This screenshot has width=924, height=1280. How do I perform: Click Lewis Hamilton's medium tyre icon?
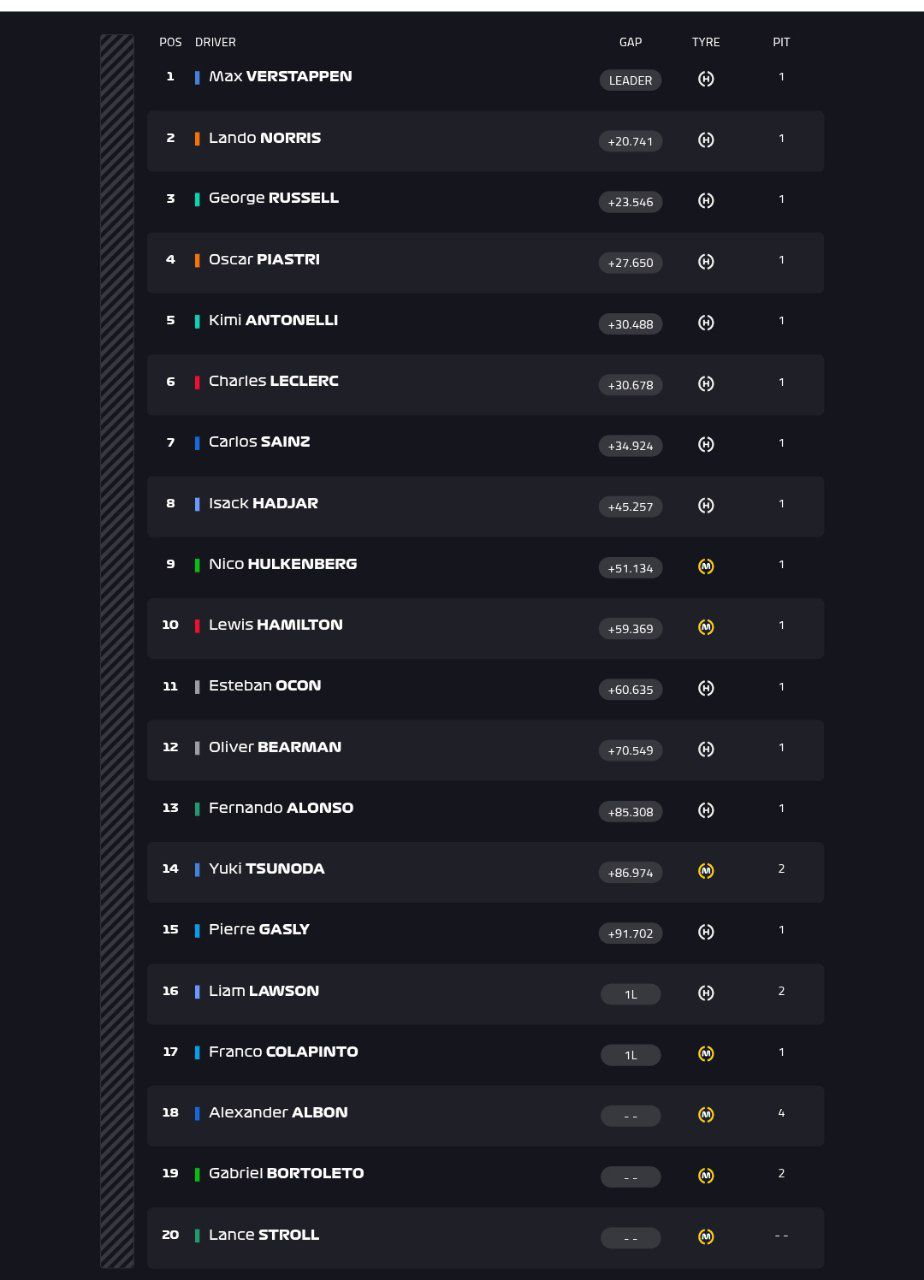pos(706,627)
